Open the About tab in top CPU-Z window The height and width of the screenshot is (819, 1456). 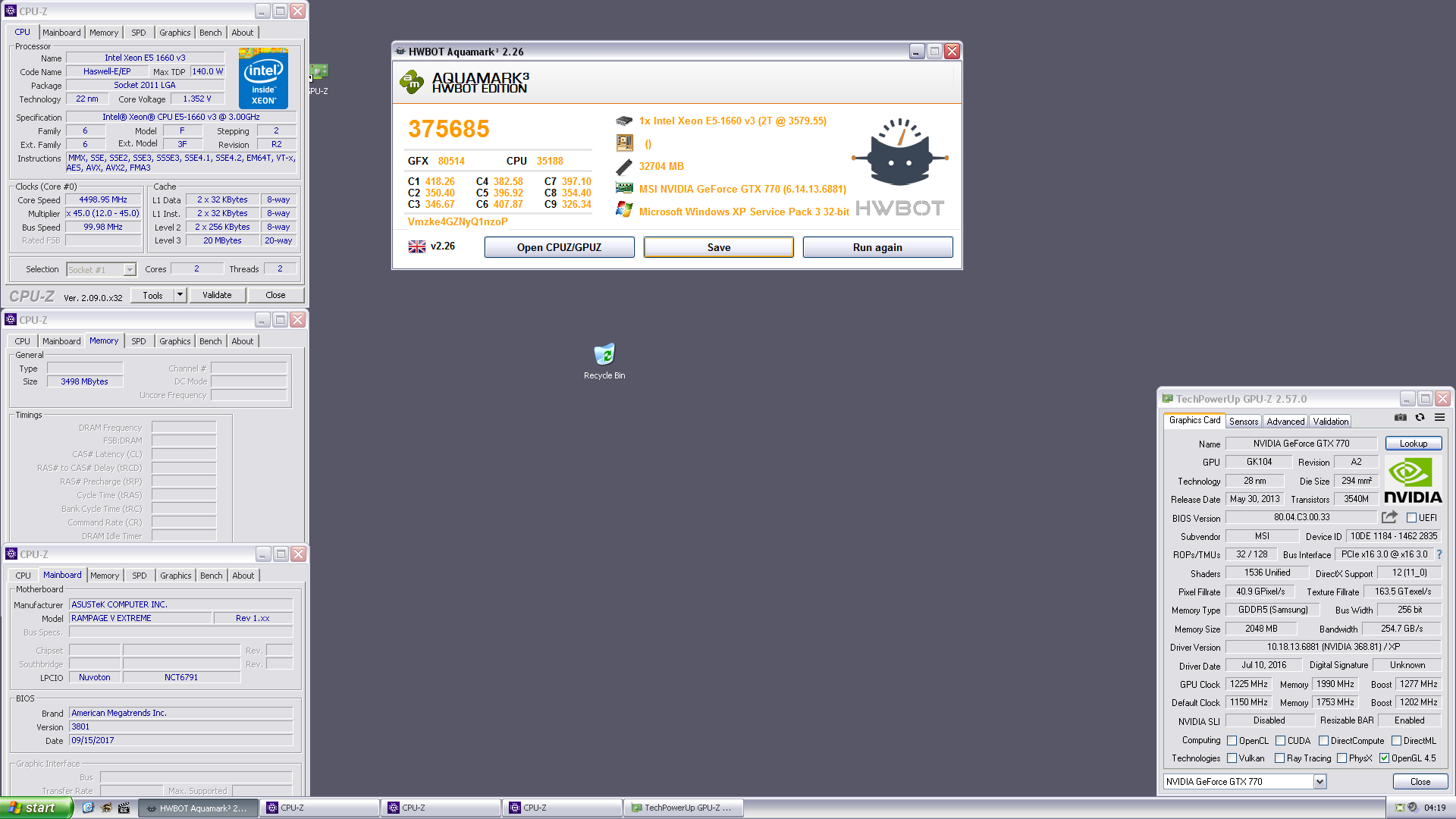point(243,33)
